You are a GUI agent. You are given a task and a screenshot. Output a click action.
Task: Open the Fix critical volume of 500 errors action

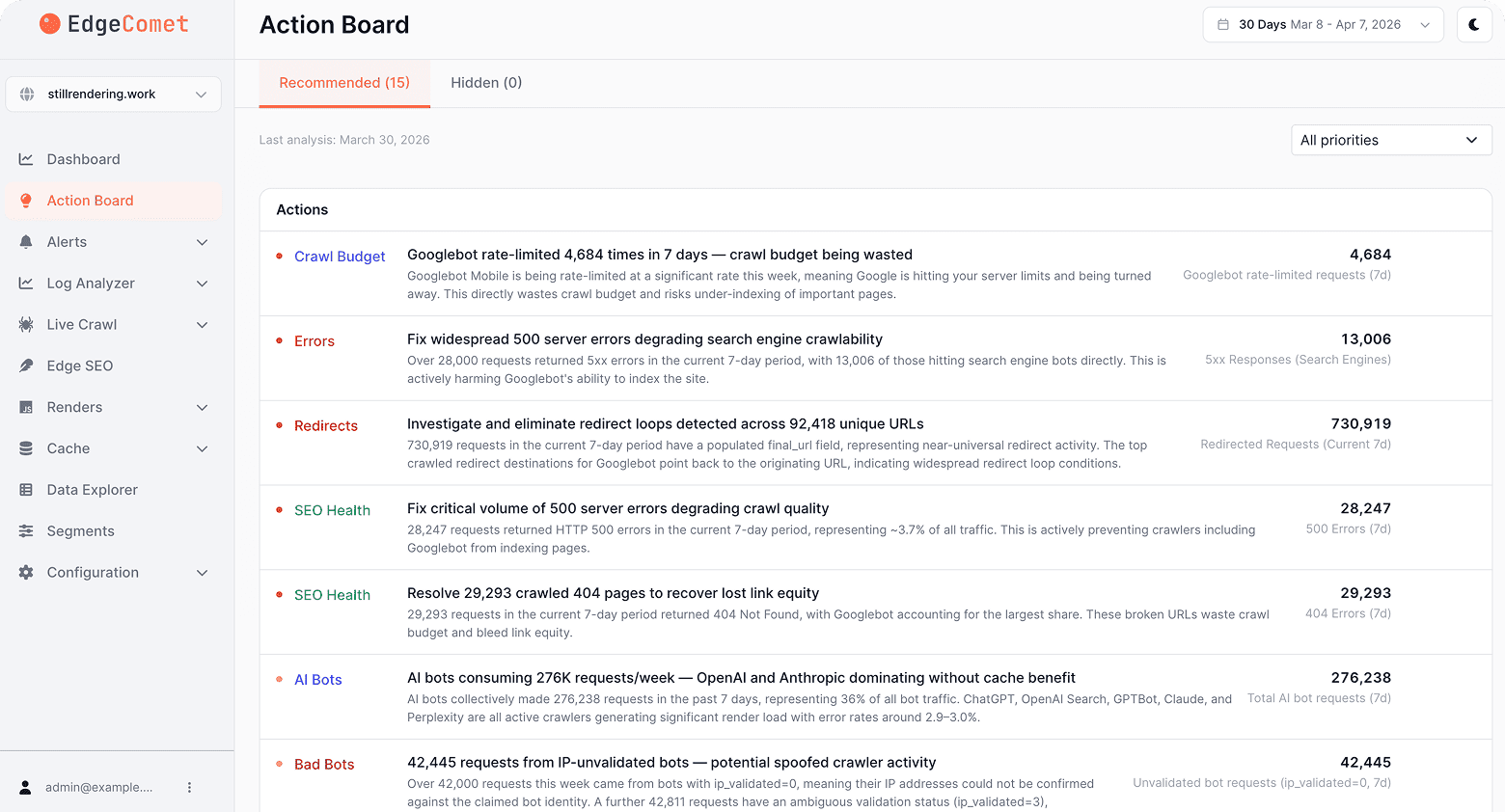tap(618, 509)
